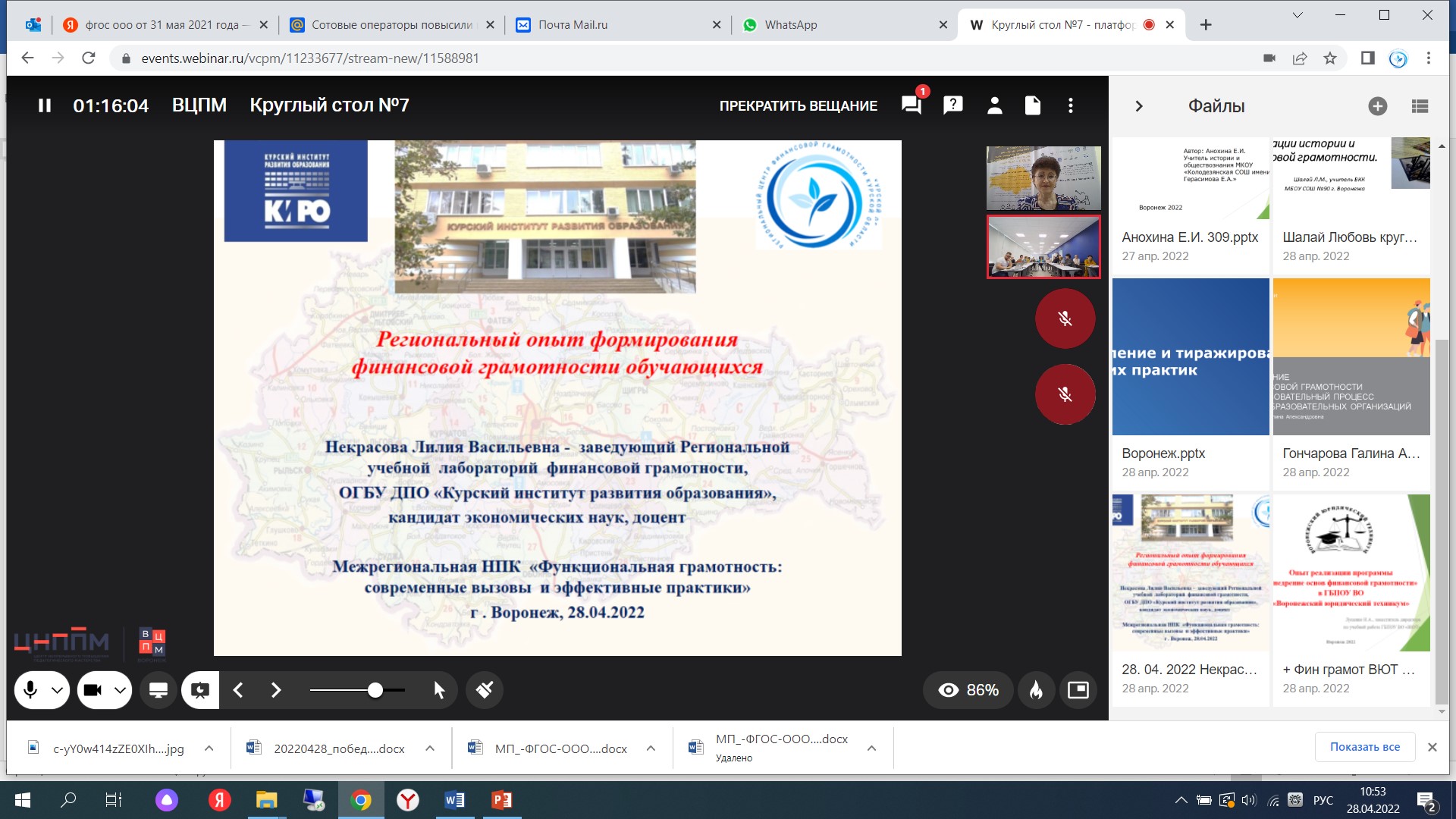
Task: Start screen sharing from toolbar
Action: click(x=158, y=690)
